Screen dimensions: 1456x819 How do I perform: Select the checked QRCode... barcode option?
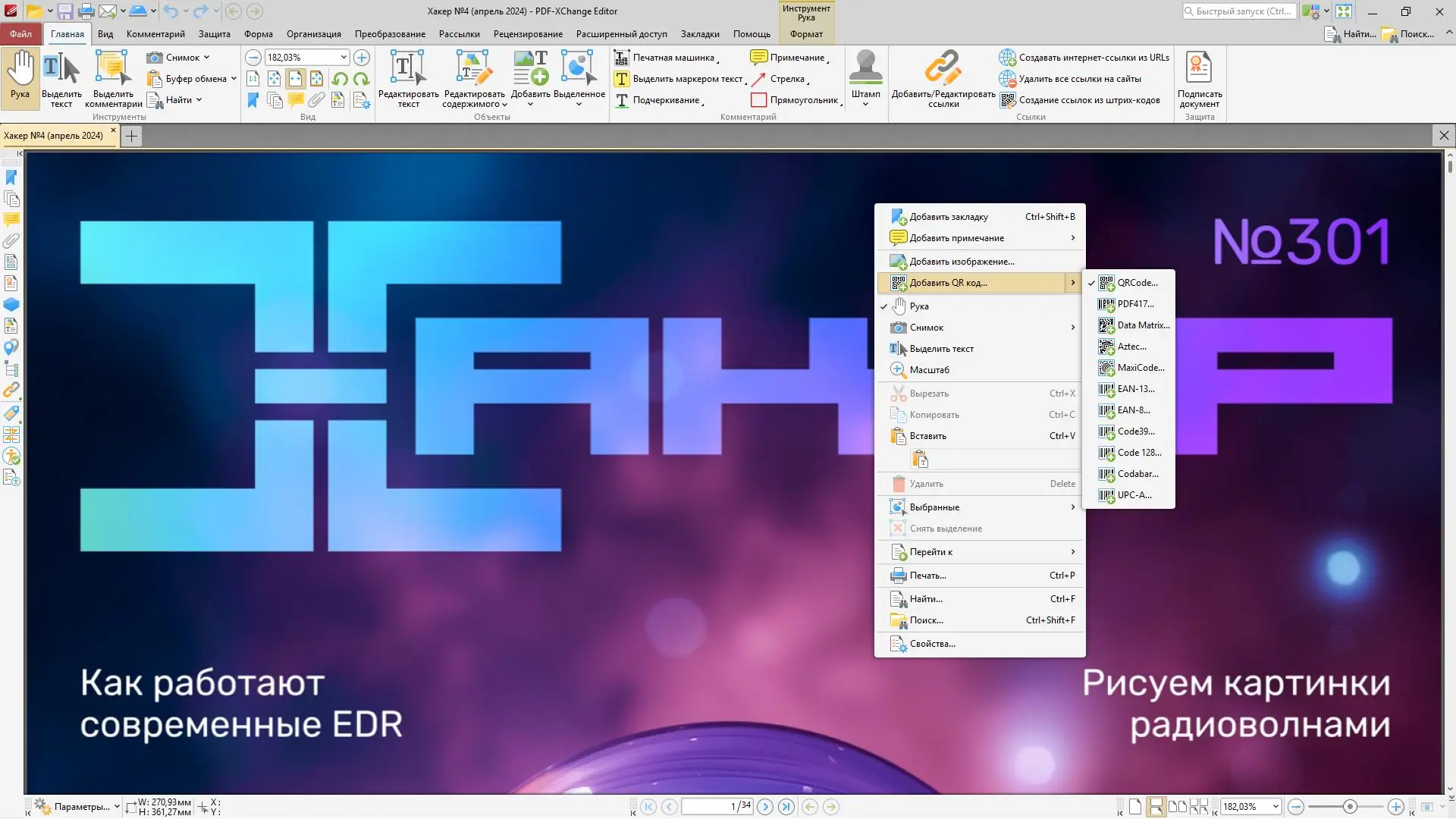click(x=1137, y=283)
